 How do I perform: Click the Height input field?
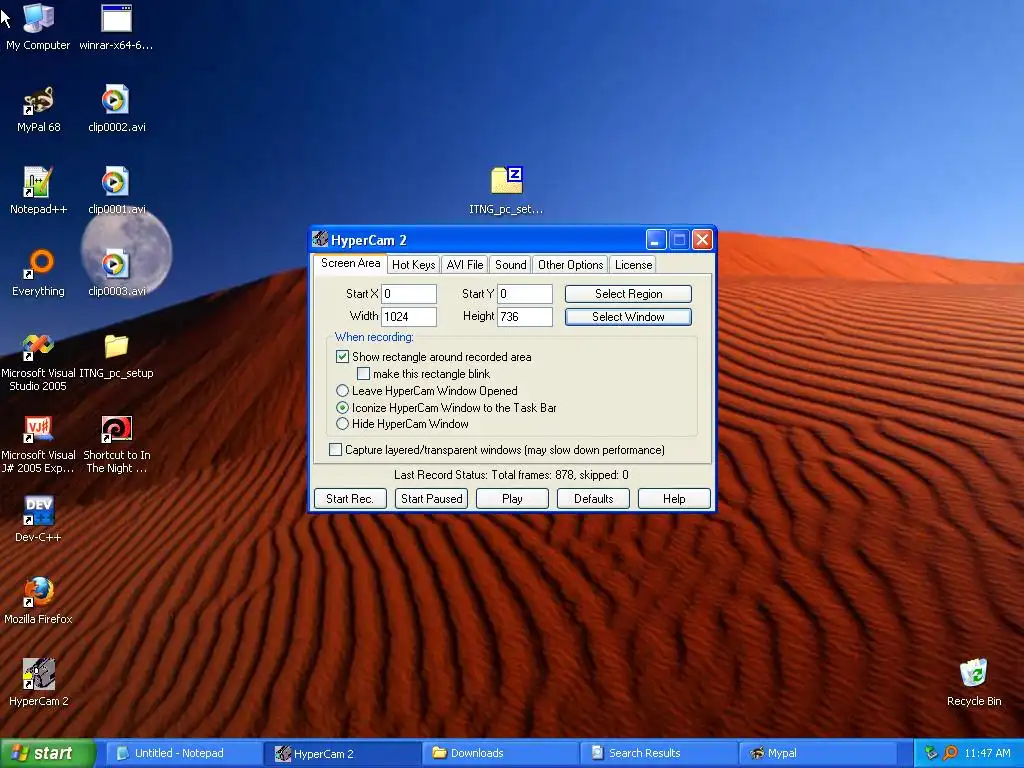pyautogui.click(x=525, y=317)
